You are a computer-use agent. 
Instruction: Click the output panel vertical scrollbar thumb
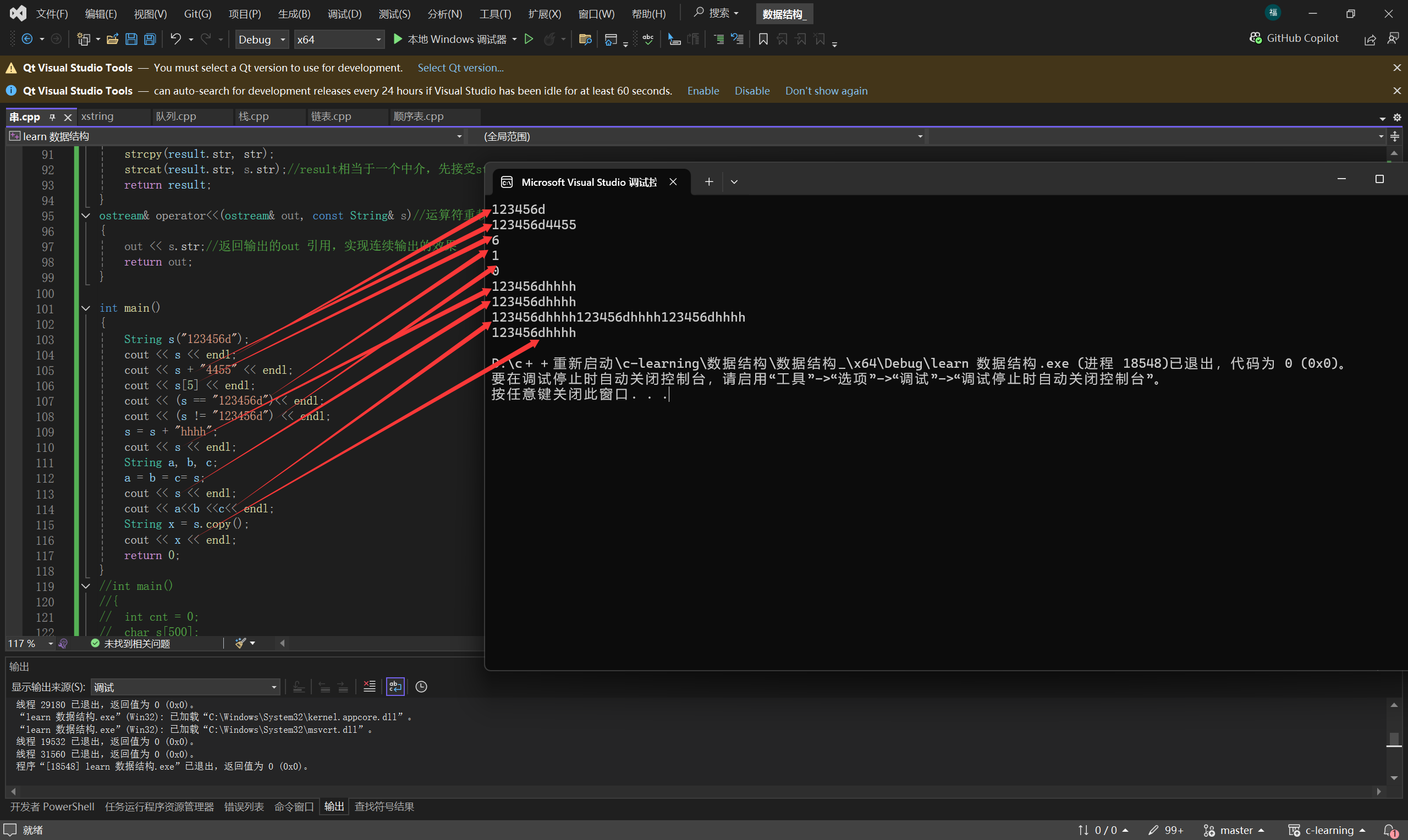click(1394, 739)
